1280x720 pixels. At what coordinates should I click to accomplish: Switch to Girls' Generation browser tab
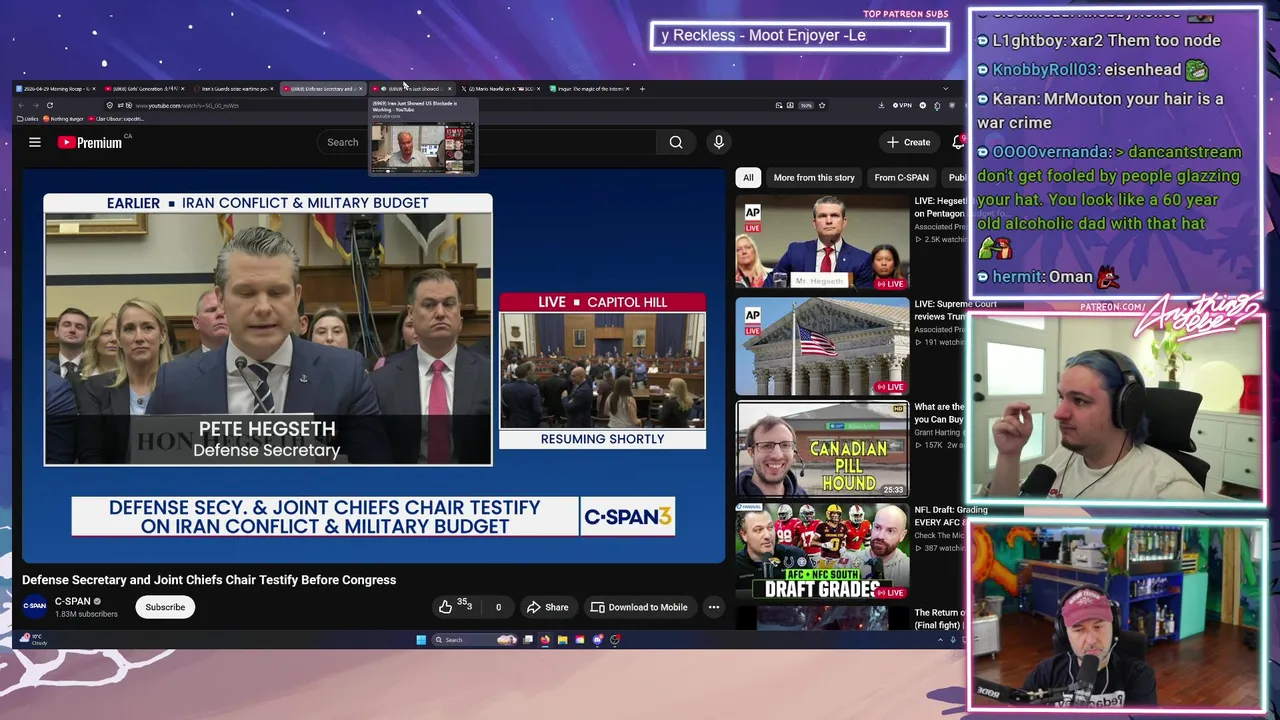[143, 89]
